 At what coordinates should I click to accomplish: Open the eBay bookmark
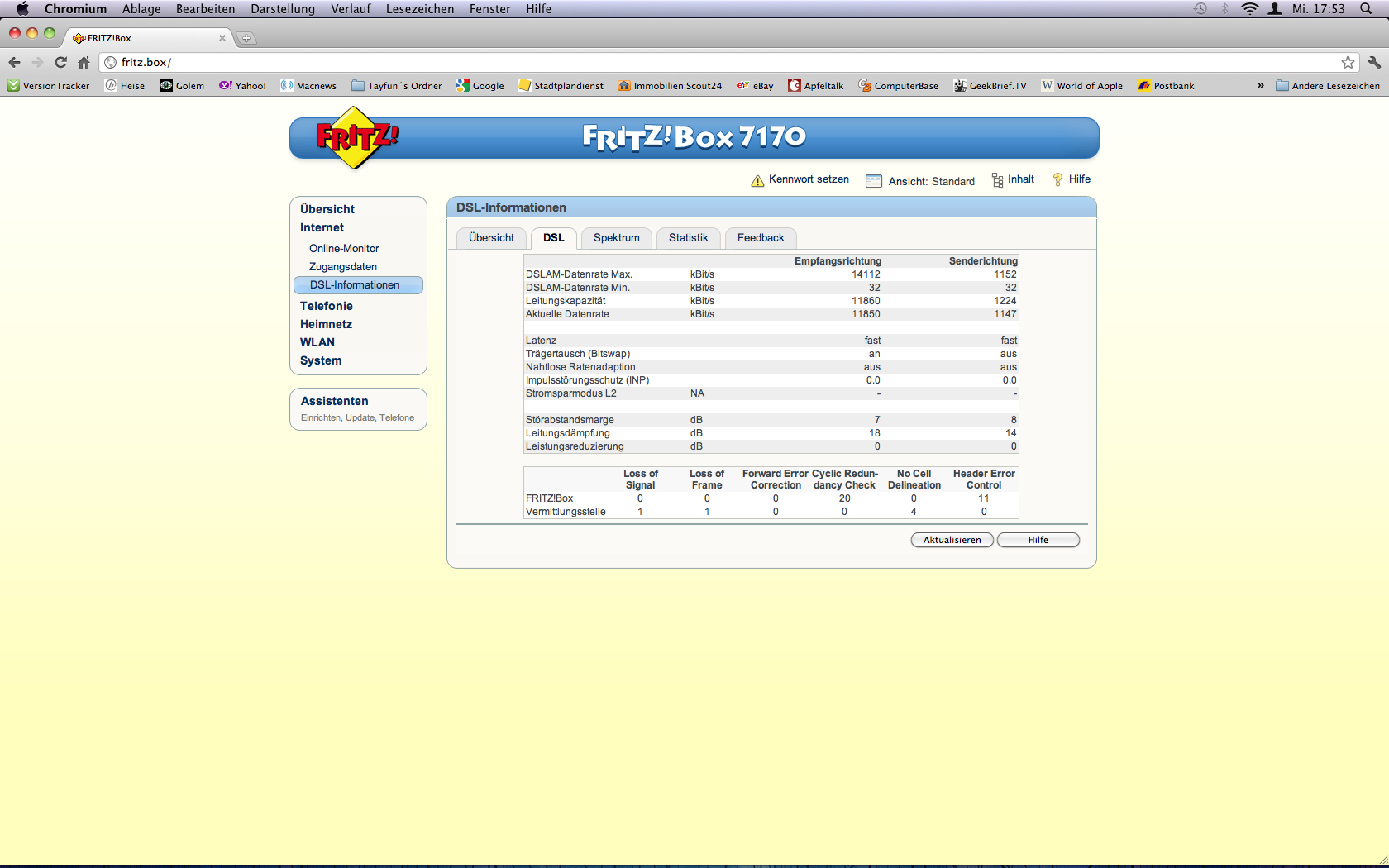755,86
